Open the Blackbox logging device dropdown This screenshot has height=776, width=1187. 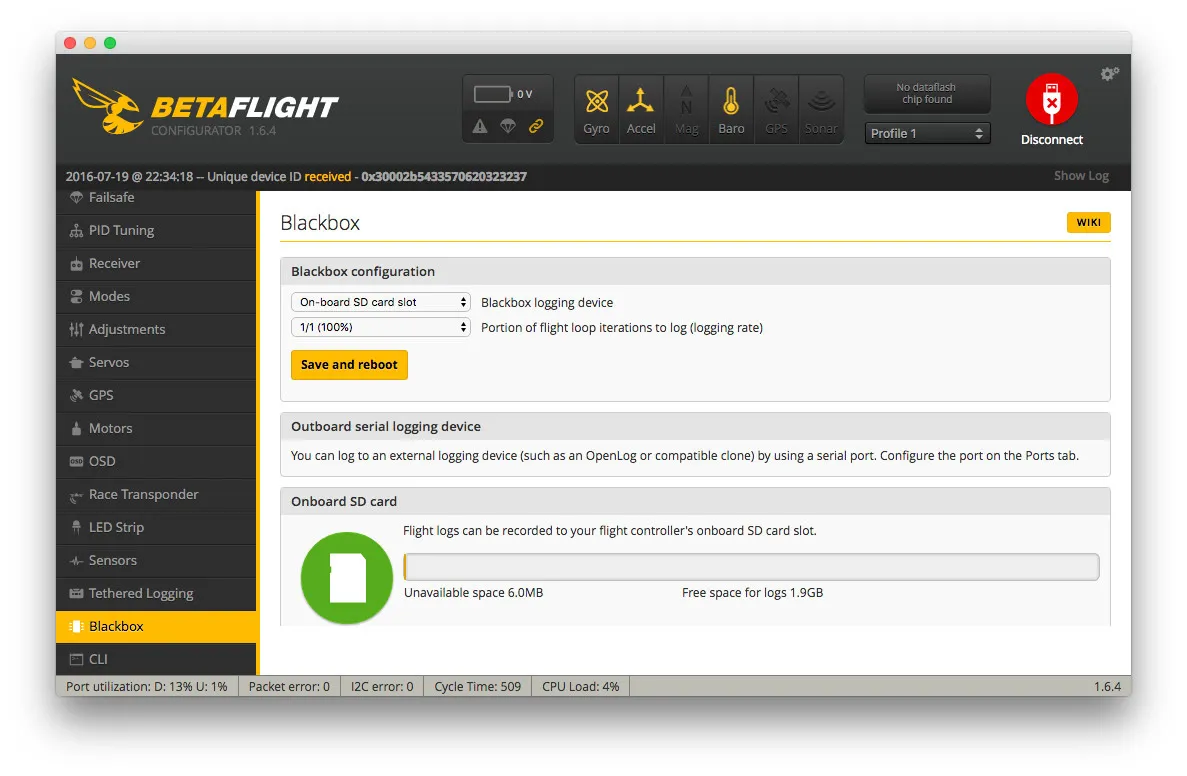[380, 302]
